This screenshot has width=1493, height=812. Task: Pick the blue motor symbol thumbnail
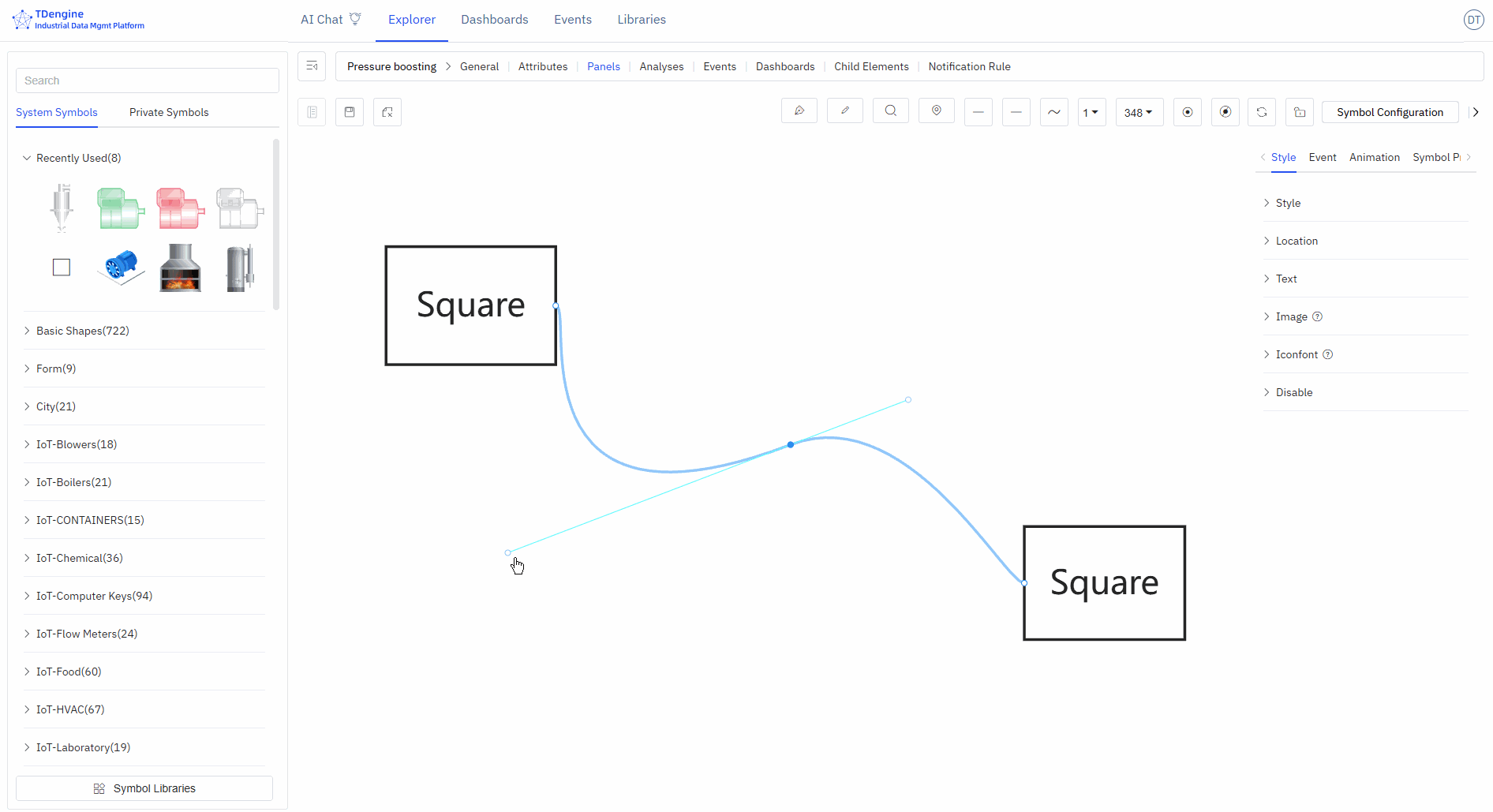(x=121, y=268)
